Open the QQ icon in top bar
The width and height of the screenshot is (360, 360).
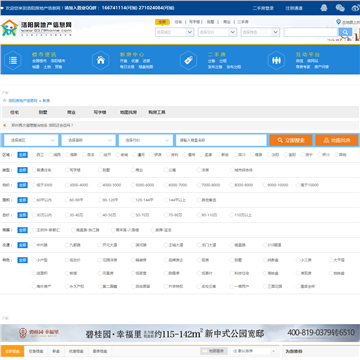(324, 8)
